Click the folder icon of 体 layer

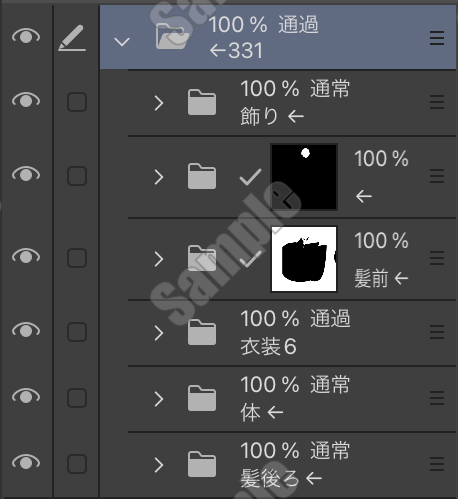[x=202, y=398]
